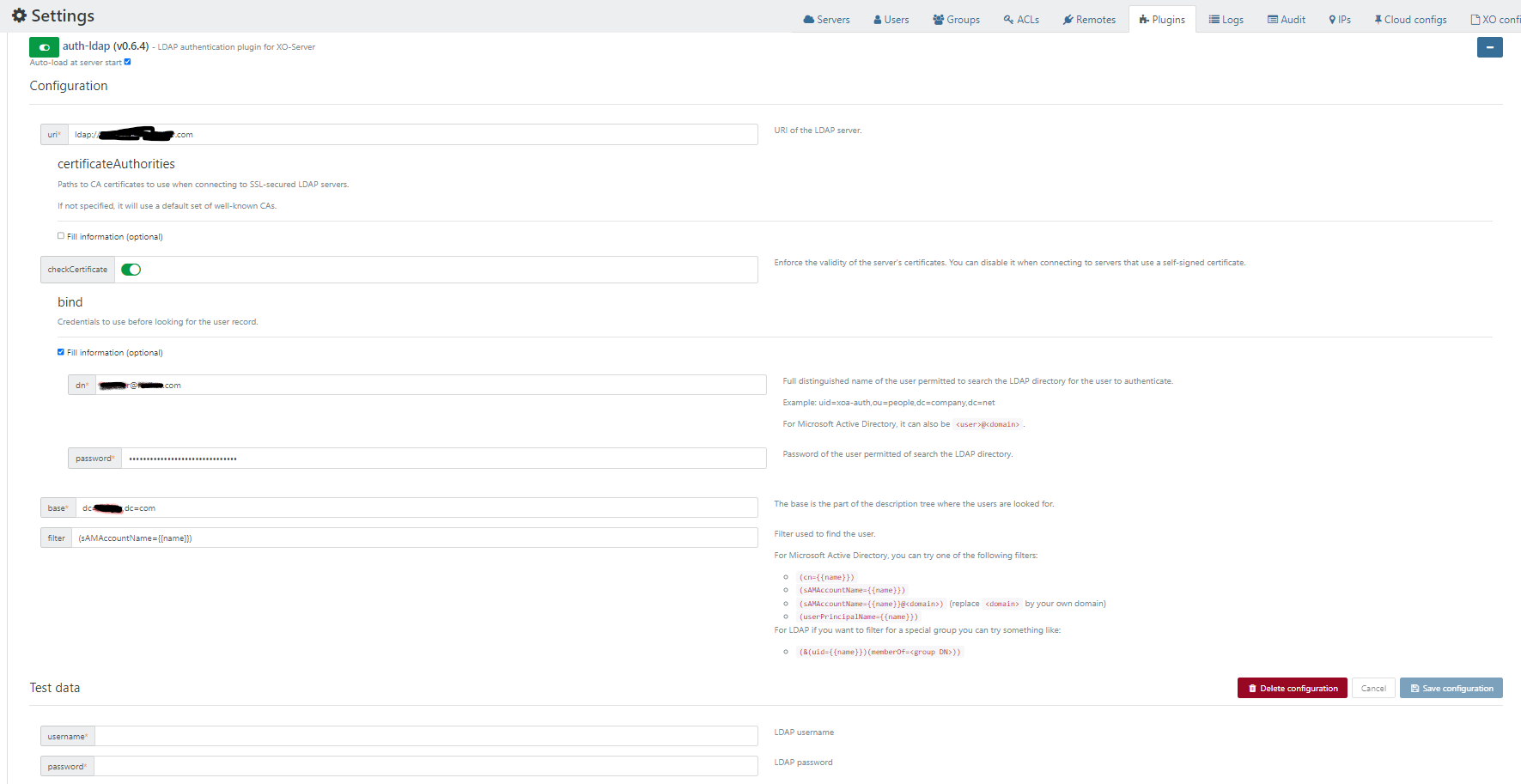Check certificateAuthorities Fill information checkbox
Viewport: 1521px width, 784px height.
coord(61,236)
